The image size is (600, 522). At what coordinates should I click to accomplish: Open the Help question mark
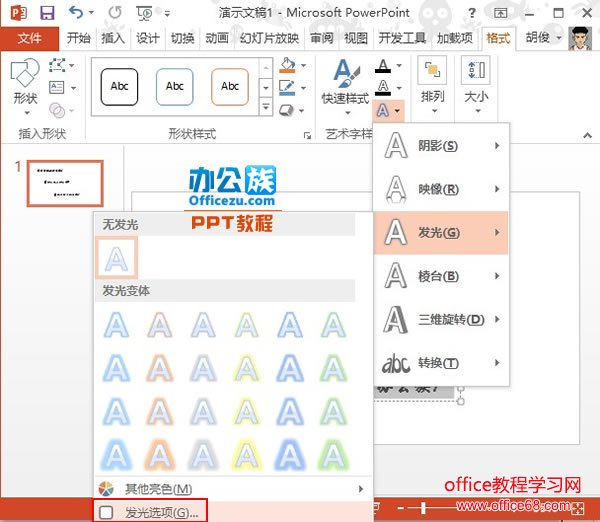pos(472,13)
